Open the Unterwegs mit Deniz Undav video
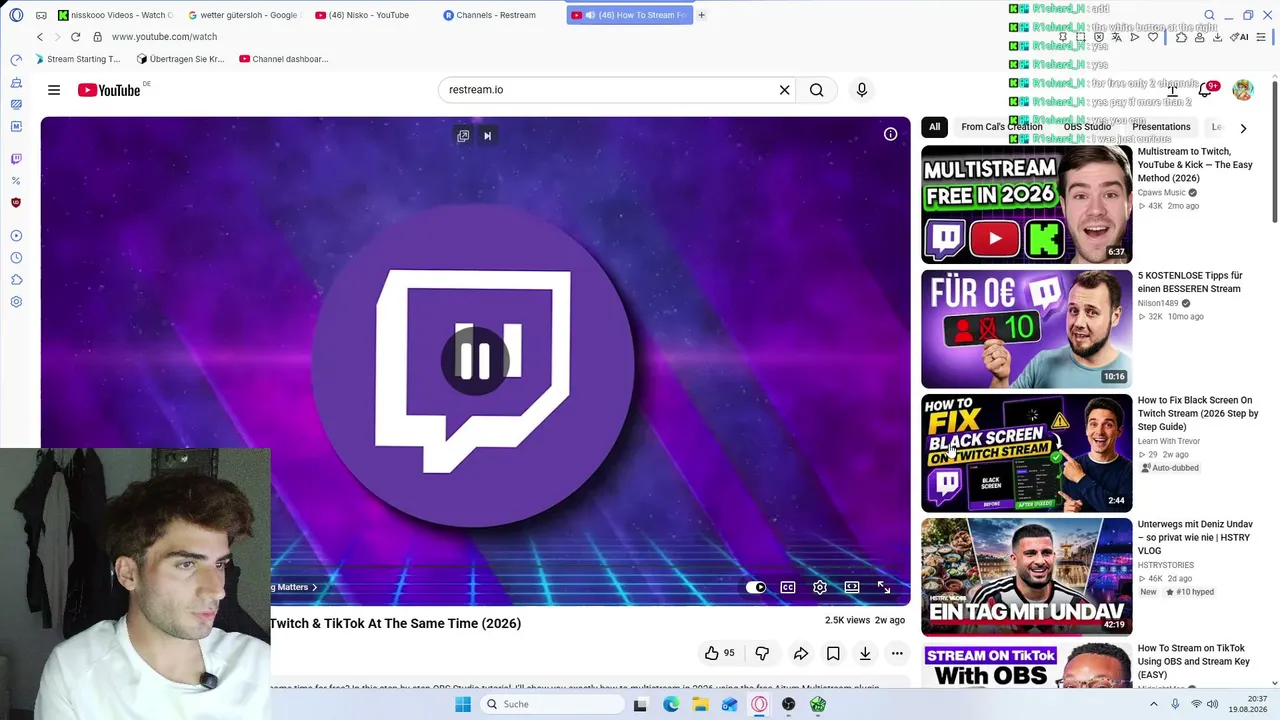The image size is (1280, 720). pos(1027,577)
